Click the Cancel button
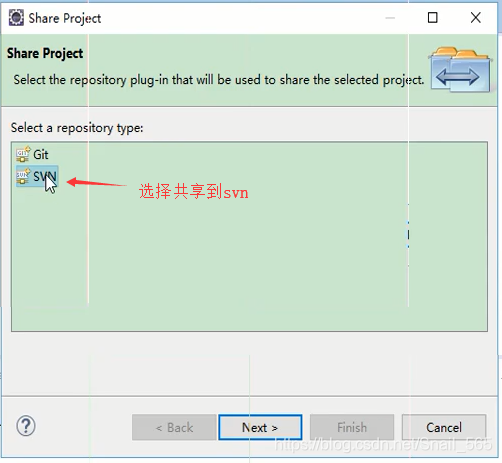This screenshot has width=502, height=463. [444, 427]
